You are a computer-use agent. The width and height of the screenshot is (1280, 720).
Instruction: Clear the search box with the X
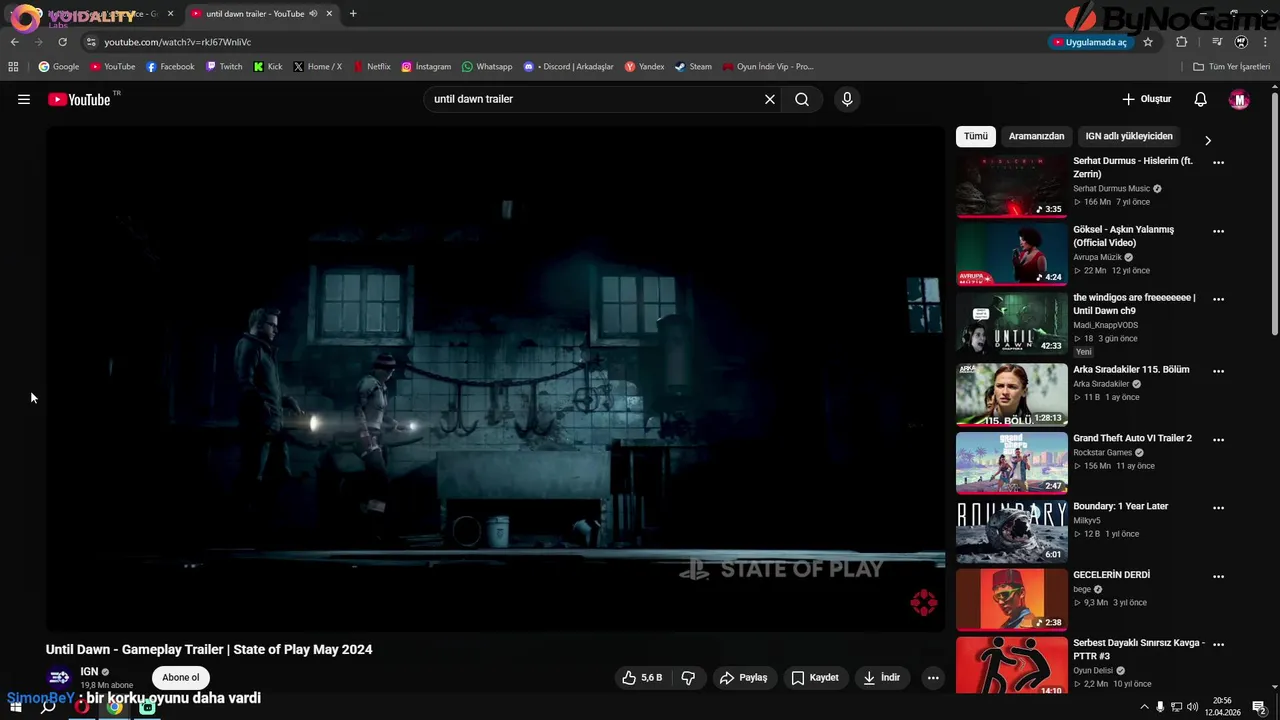(x=770, y=99)
